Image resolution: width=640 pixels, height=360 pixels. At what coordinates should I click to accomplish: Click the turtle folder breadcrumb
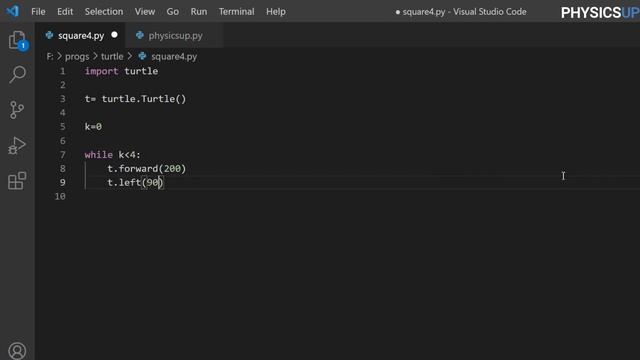(112, 56)
